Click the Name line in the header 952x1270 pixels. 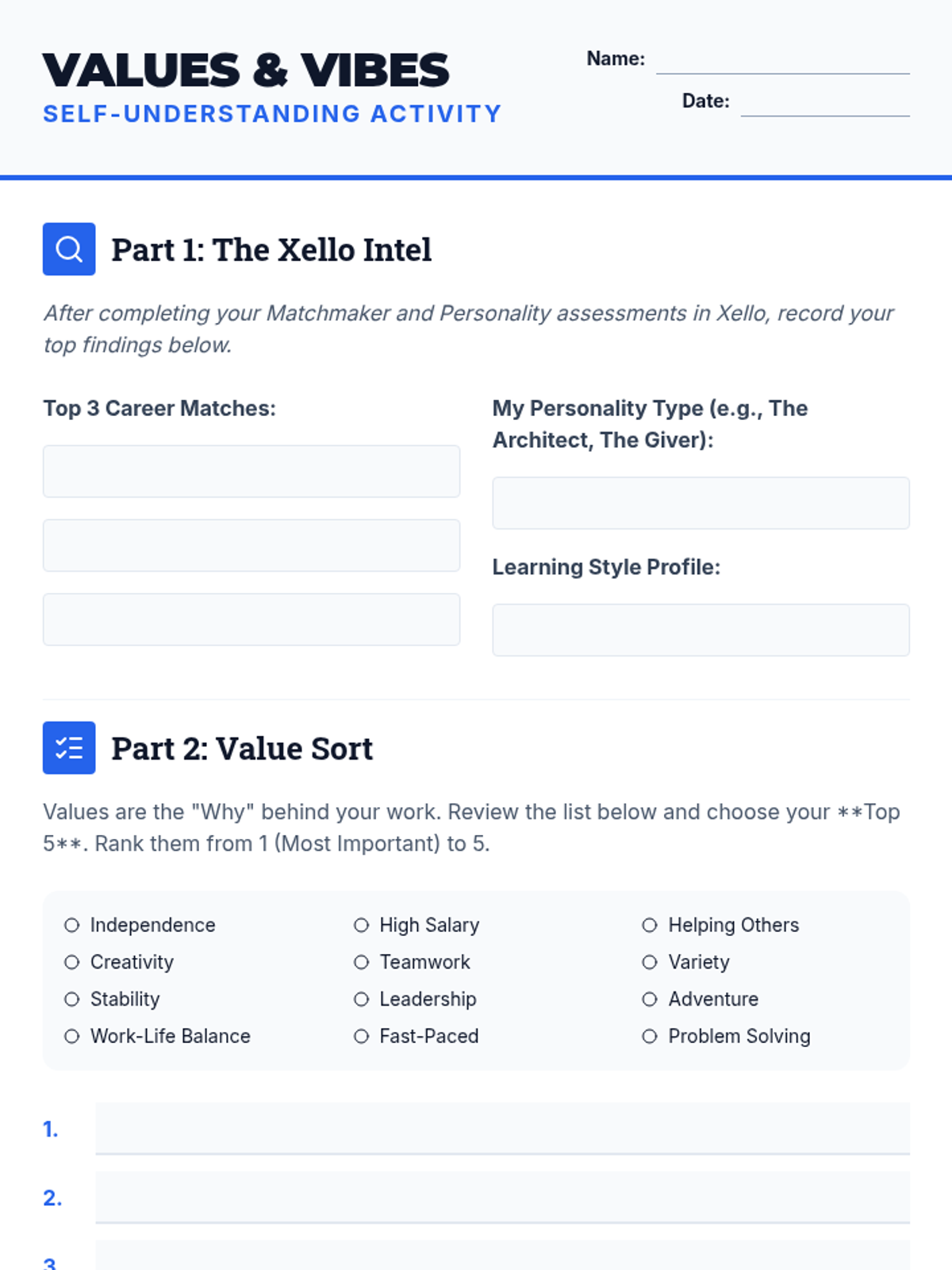coord(782,62)
